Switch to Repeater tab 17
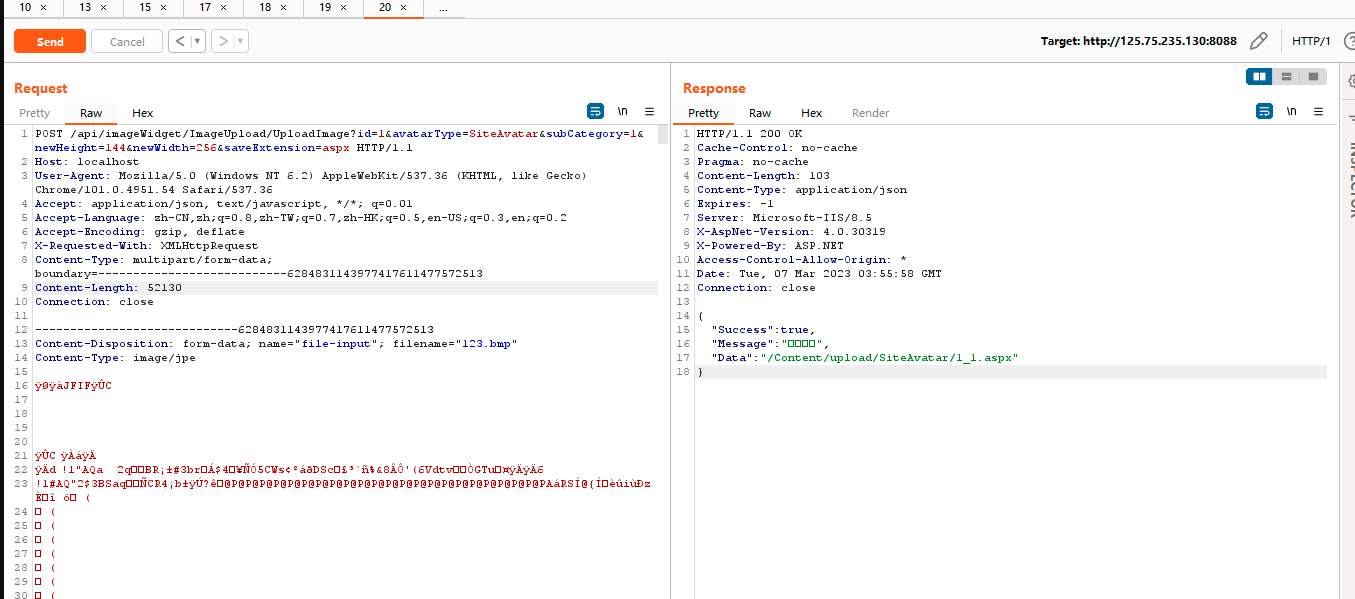The height and width of the screenshot is (599, 1355). click(205, 7)
